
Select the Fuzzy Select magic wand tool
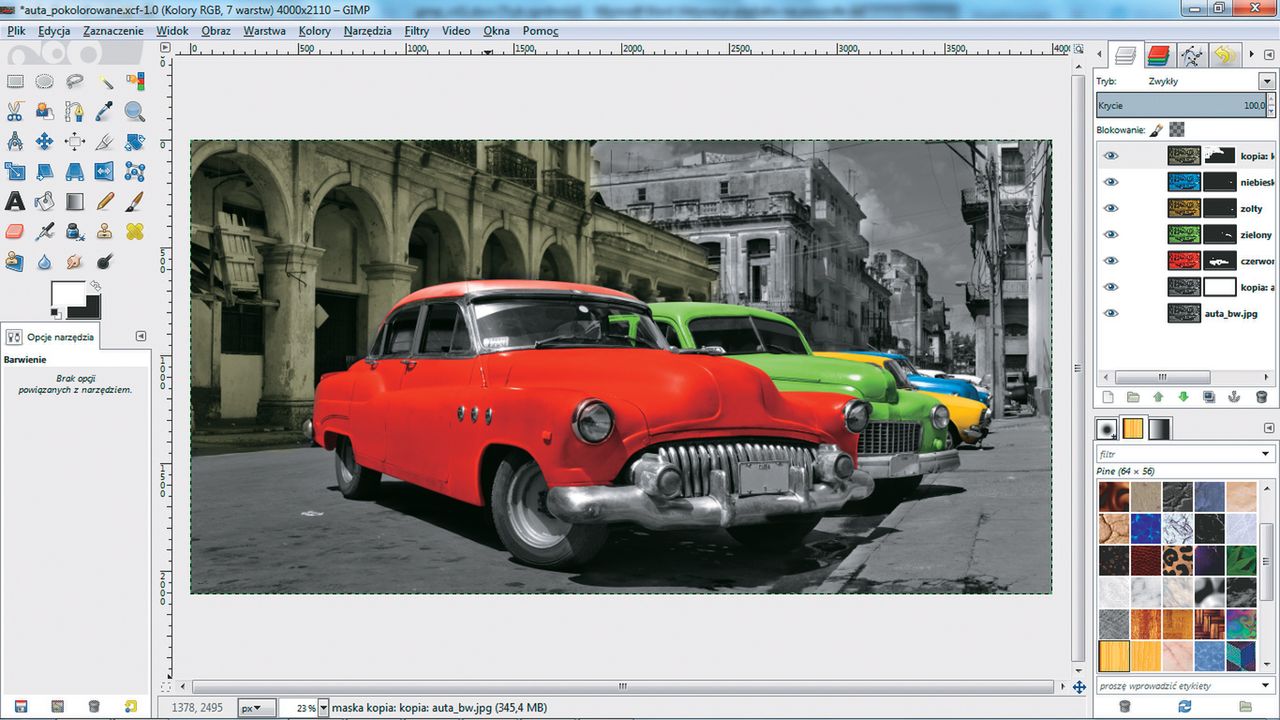105,81
